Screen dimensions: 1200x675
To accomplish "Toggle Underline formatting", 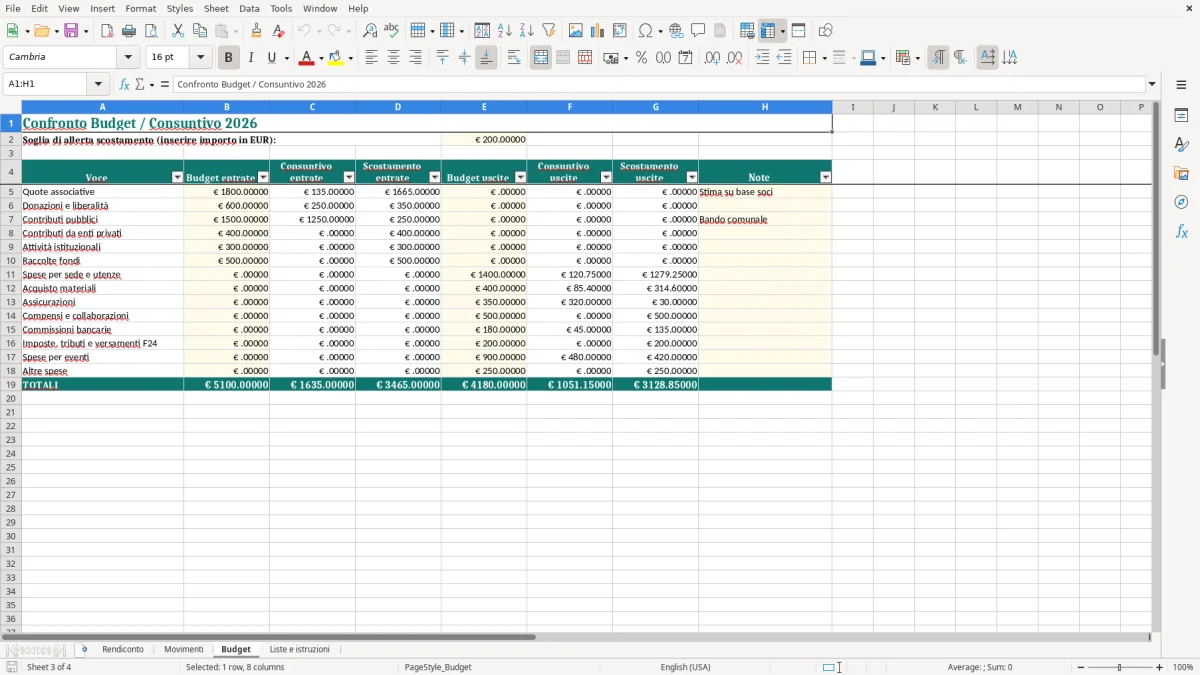I will 271,58.
